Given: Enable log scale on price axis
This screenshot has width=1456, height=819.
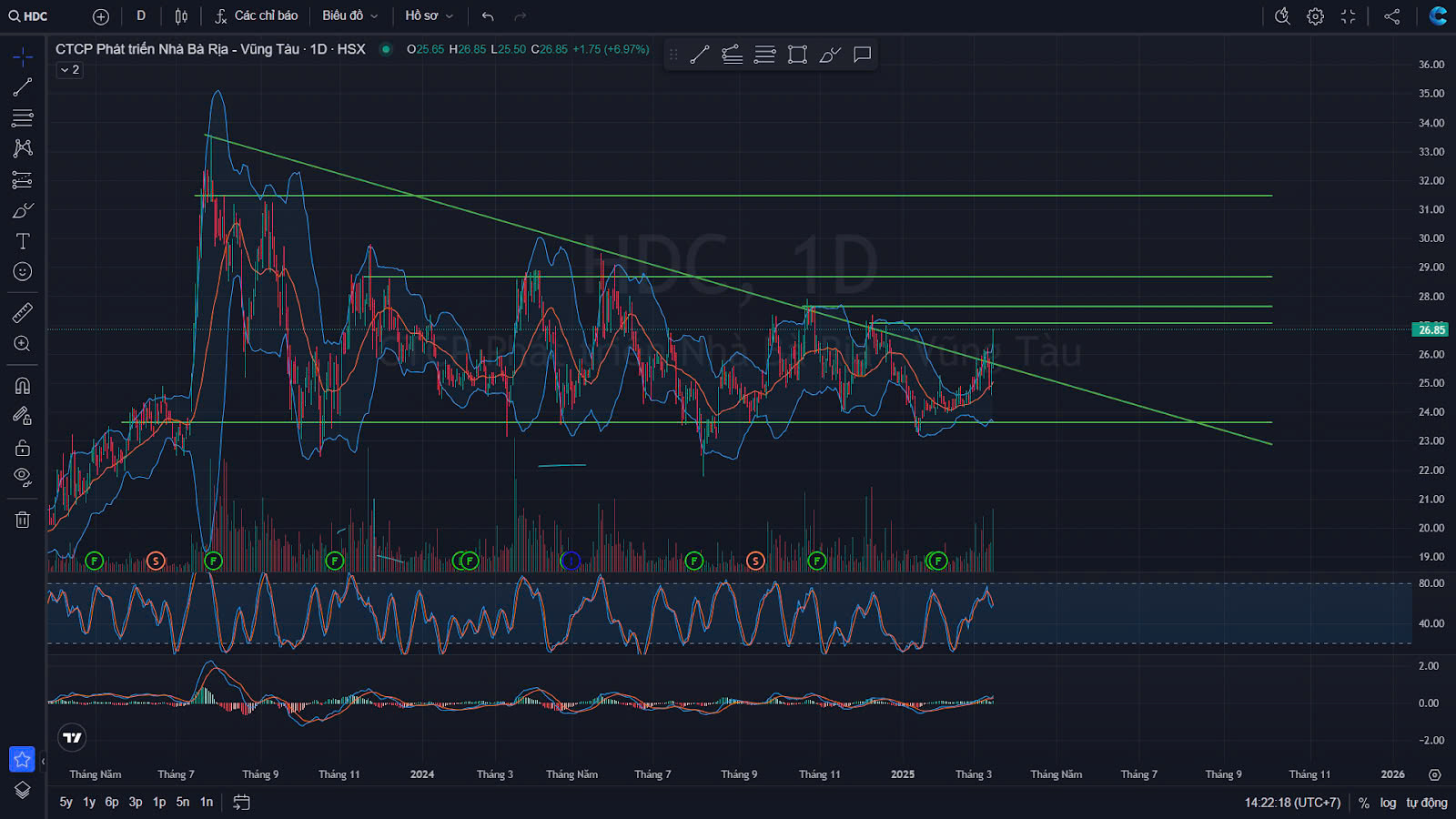Looking at the screenshot, I should point(1388,803).
